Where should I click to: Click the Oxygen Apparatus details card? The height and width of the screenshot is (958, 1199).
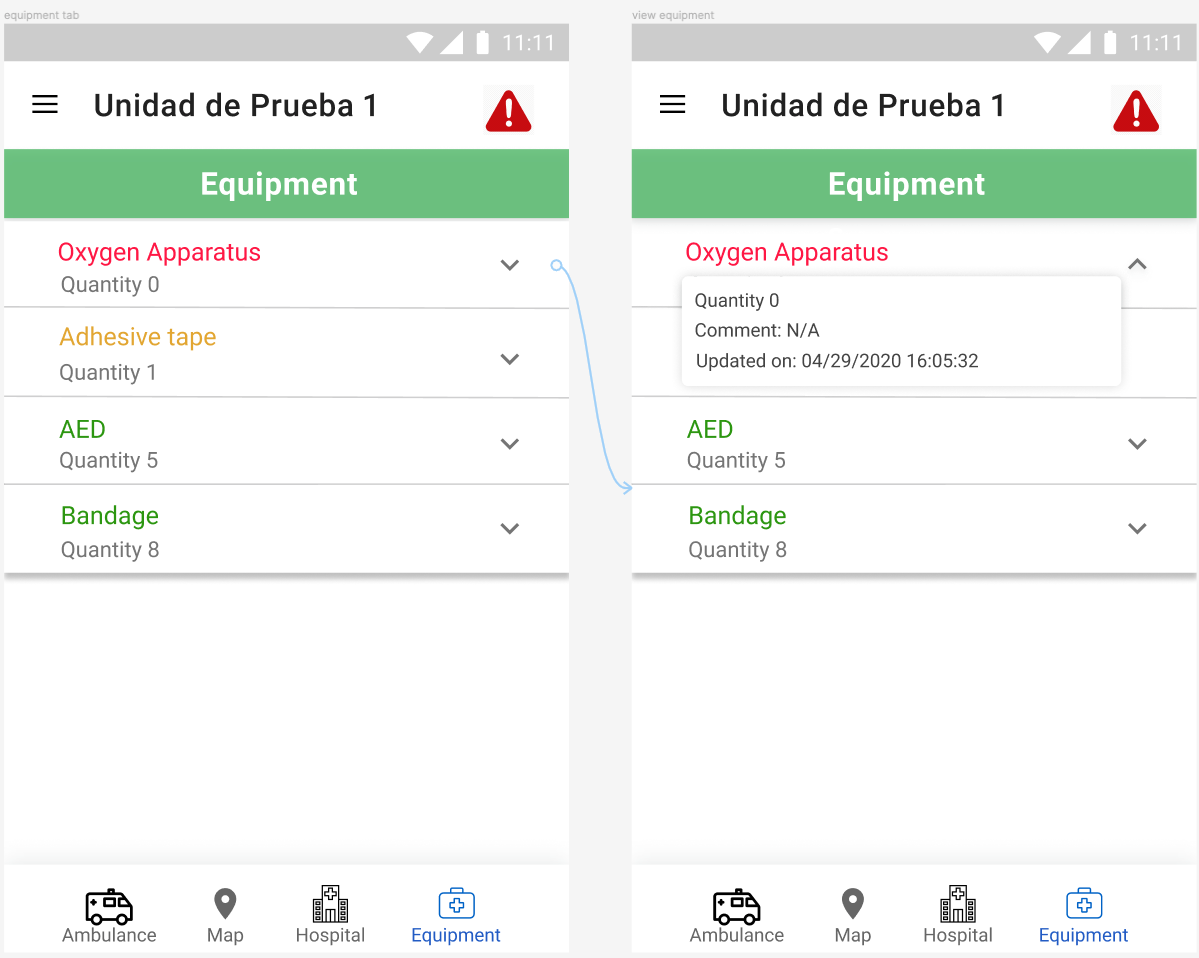pyautogui.click(x=901, y=331)
